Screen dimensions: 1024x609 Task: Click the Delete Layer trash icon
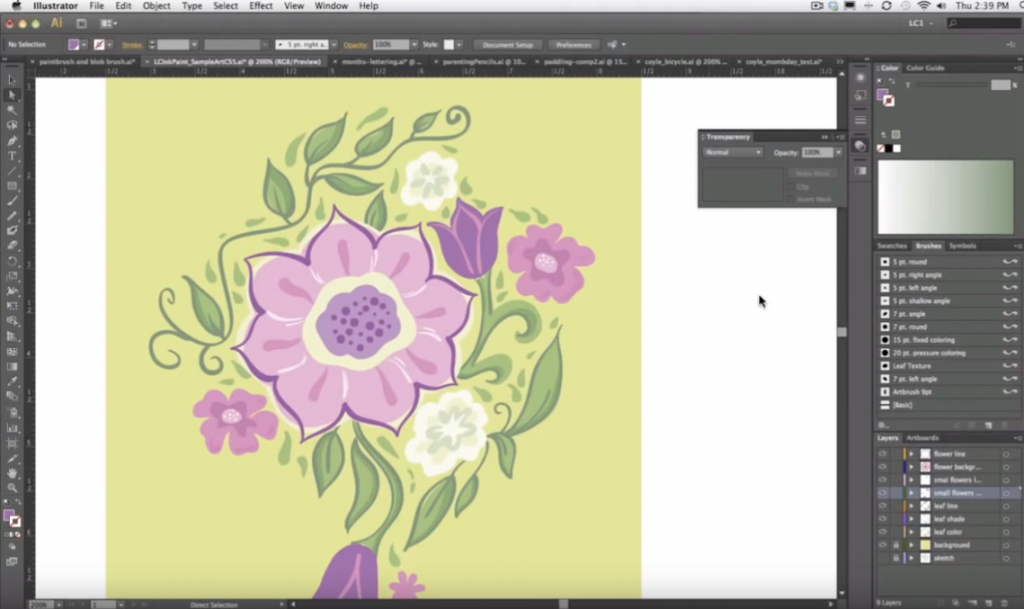(1006, 602)
